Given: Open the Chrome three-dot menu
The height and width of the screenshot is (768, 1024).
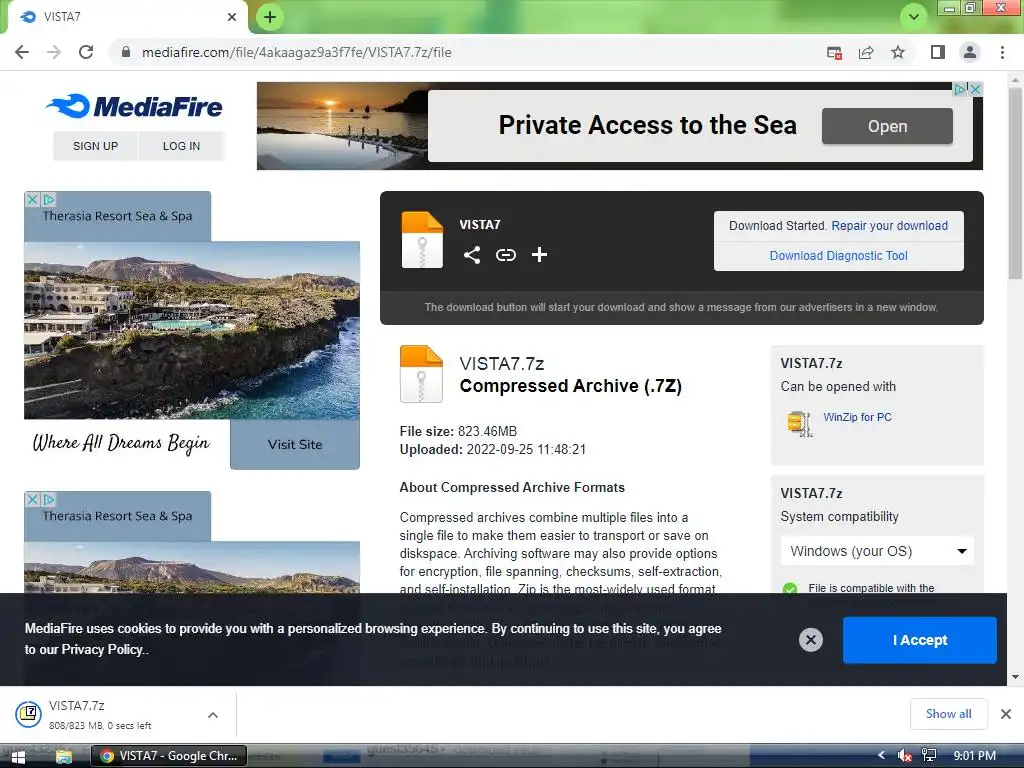Looking at the screenshot, I should (1002, 52).
